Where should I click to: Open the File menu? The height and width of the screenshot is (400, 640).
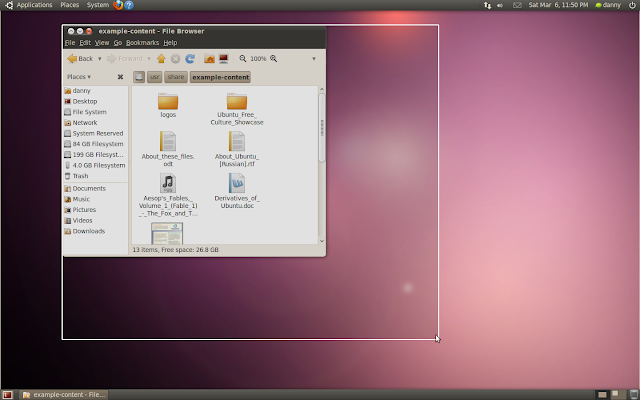[x=70, y=42]
